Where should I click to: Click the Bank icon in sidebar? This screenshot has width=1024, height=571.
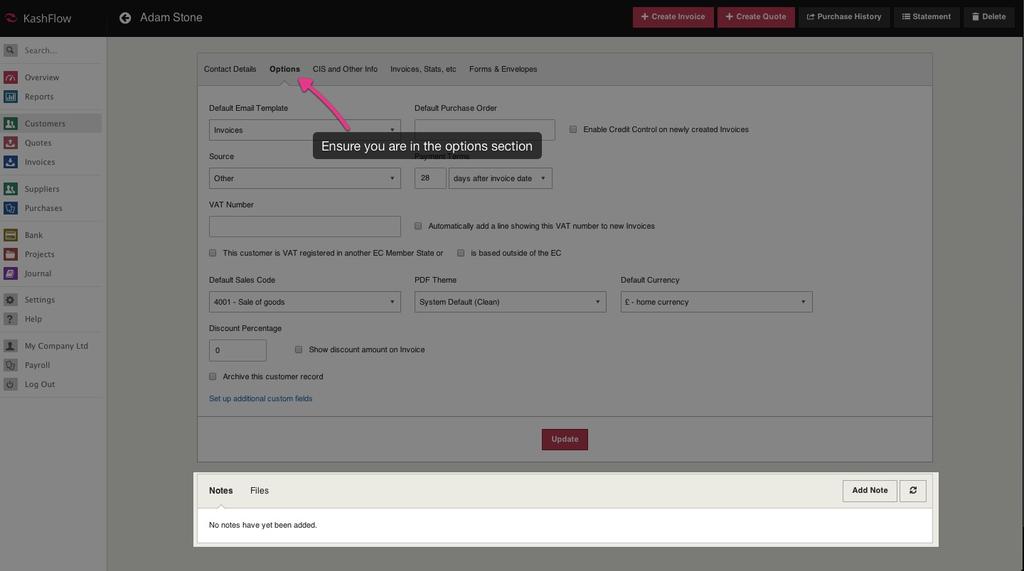11,235
